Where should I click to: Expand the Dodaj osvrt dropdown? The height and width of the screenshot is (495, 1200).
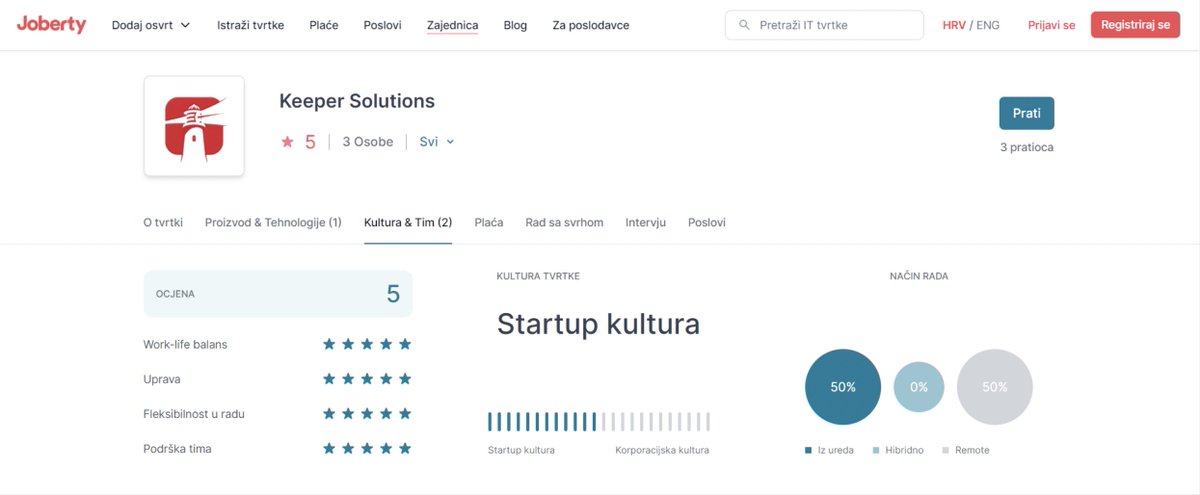151,25
